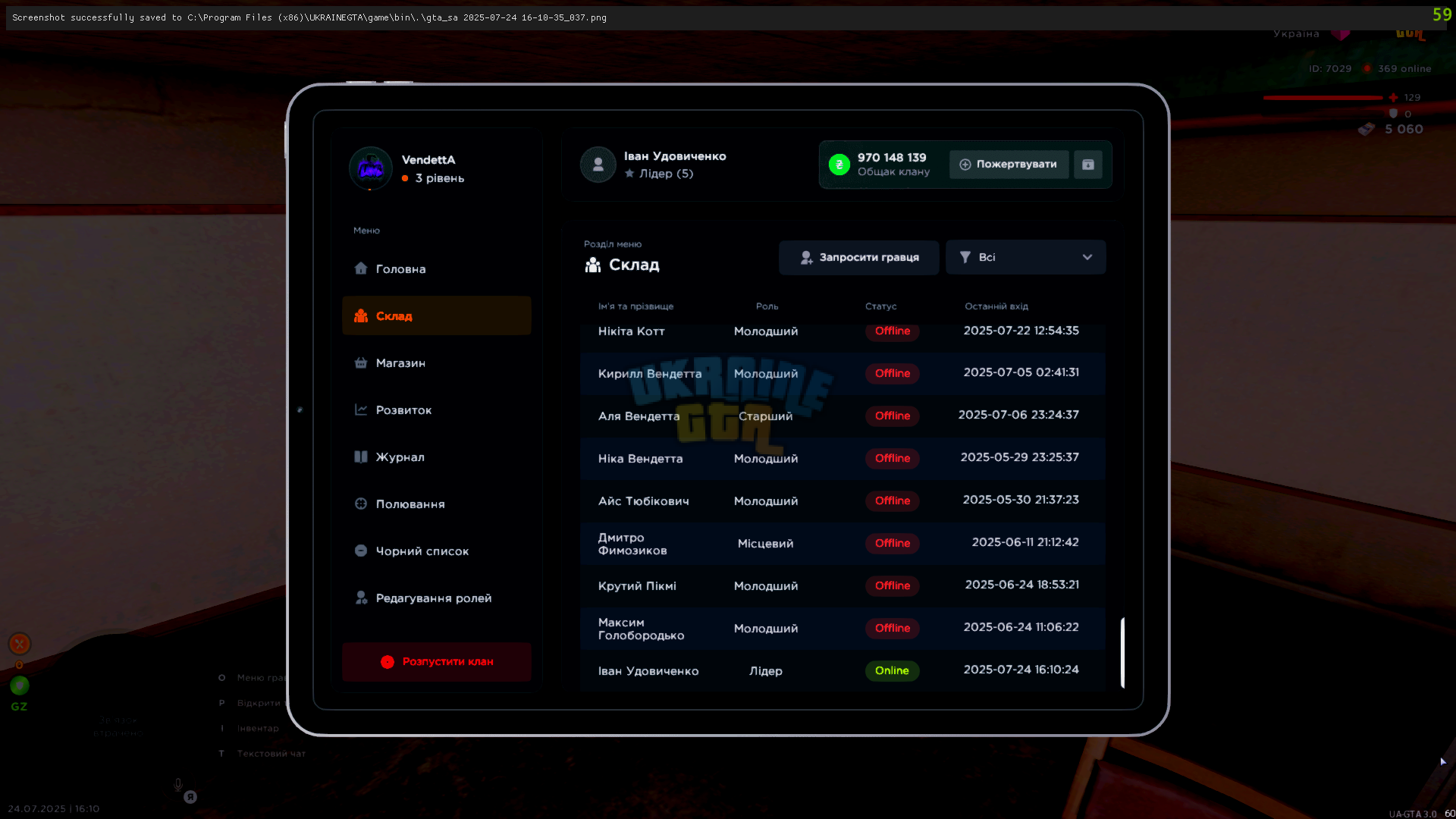The width and height of the screenshot is (1456, 819).
Task: Open Редагування ролей page
Action: coord(436,598)
